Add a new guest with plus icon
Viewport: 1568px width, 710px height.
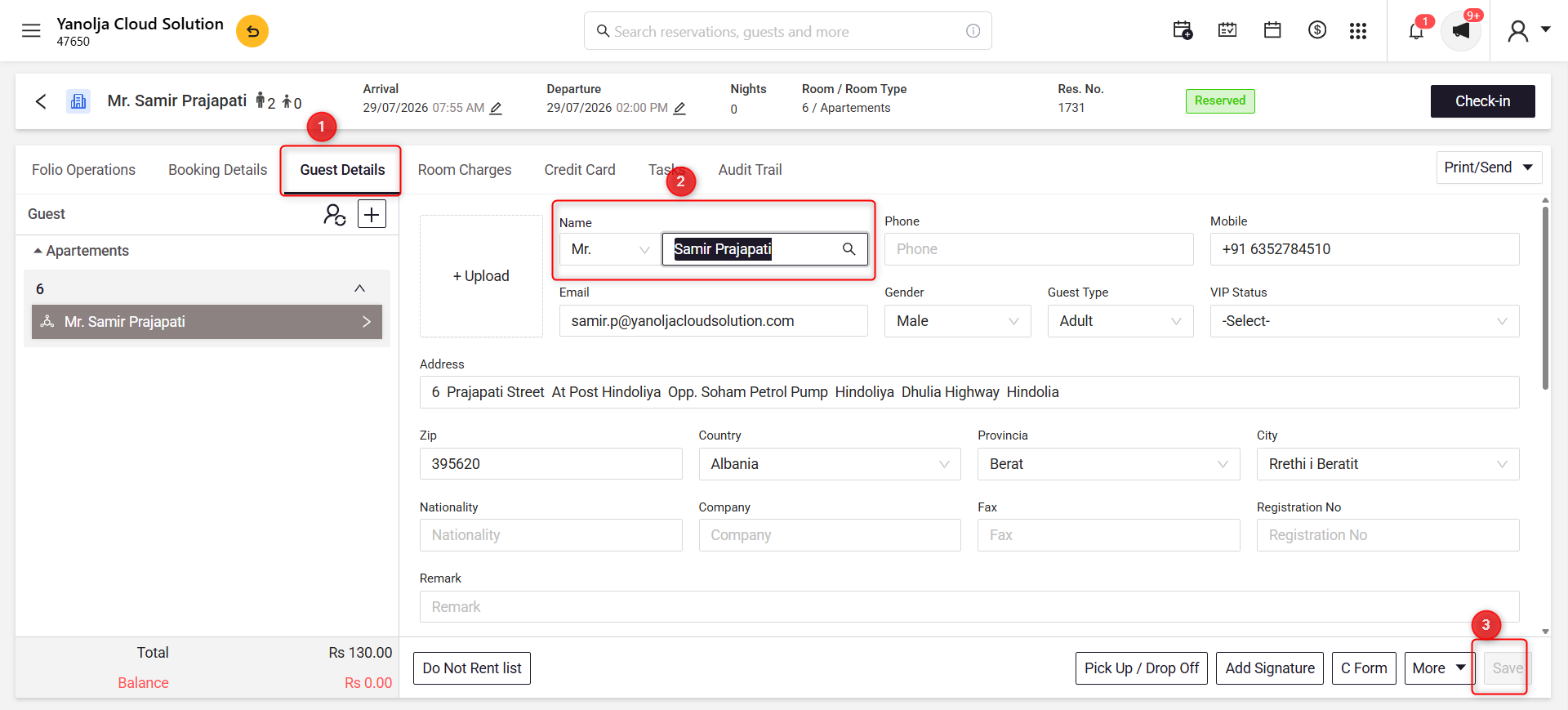(x=372, y=214)
